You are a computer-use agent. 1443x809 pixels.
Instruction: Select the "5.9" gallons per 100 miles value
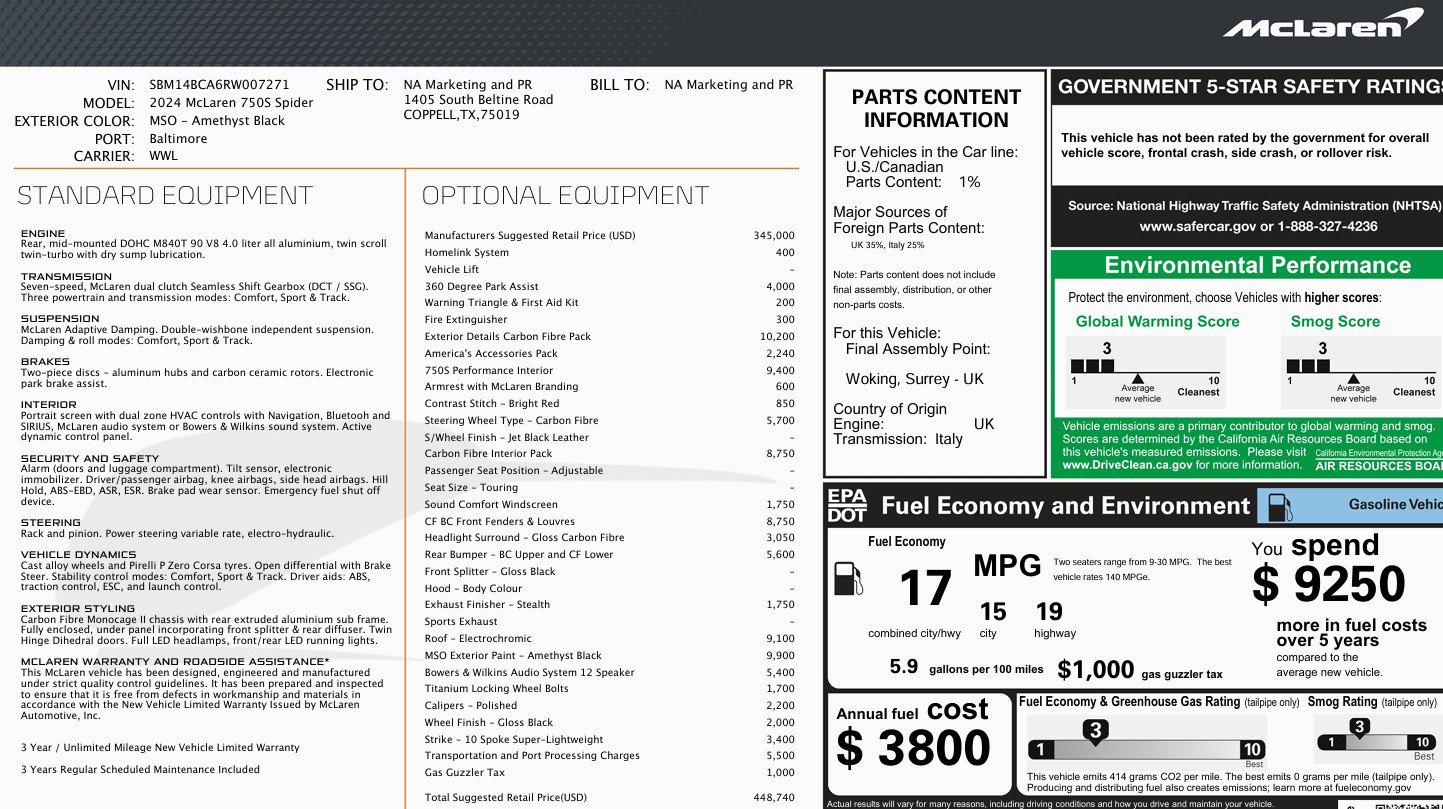pos(904,667)
